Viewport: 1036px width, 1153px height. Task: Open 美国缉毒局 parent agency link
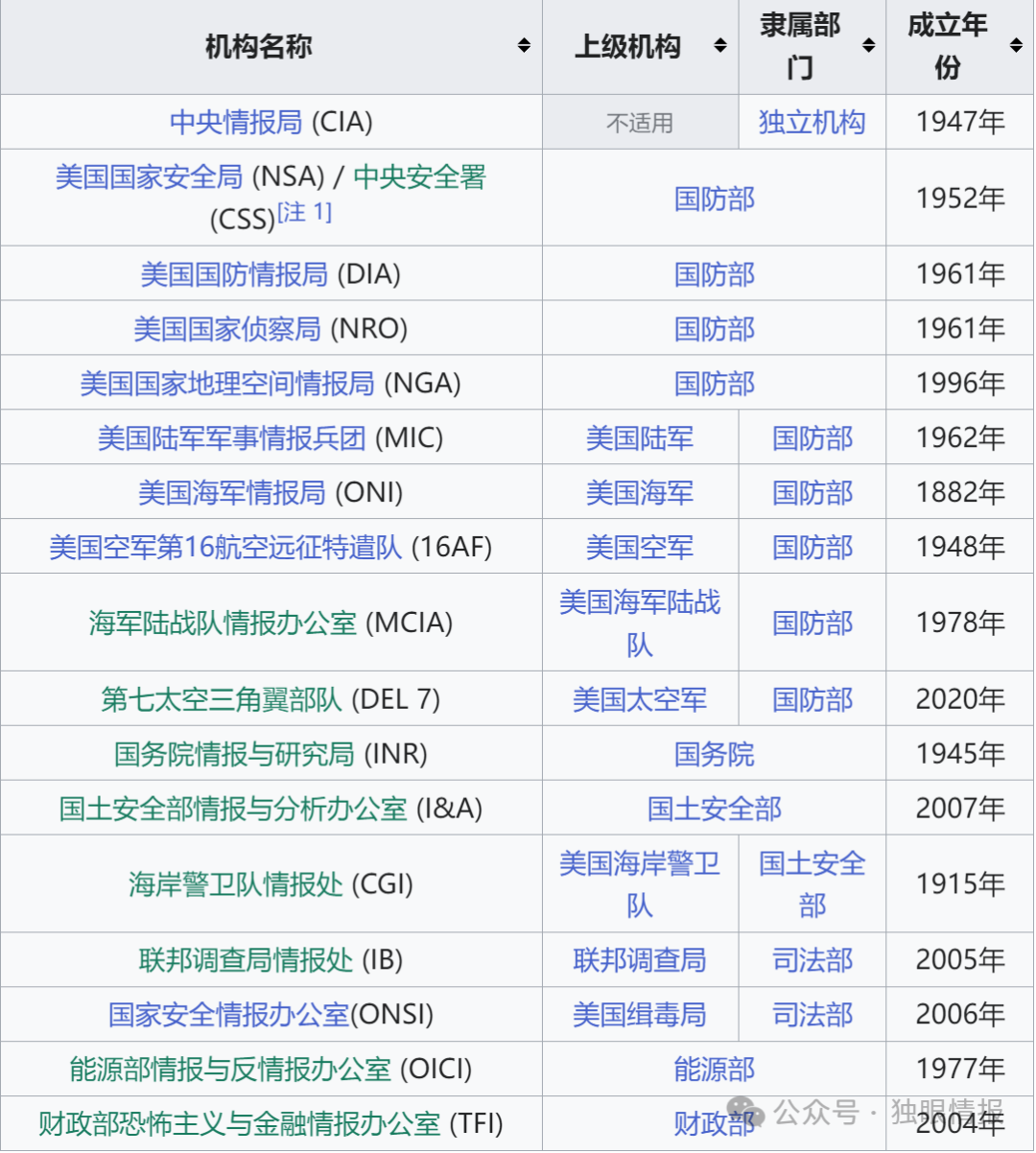coord(640,1015)
